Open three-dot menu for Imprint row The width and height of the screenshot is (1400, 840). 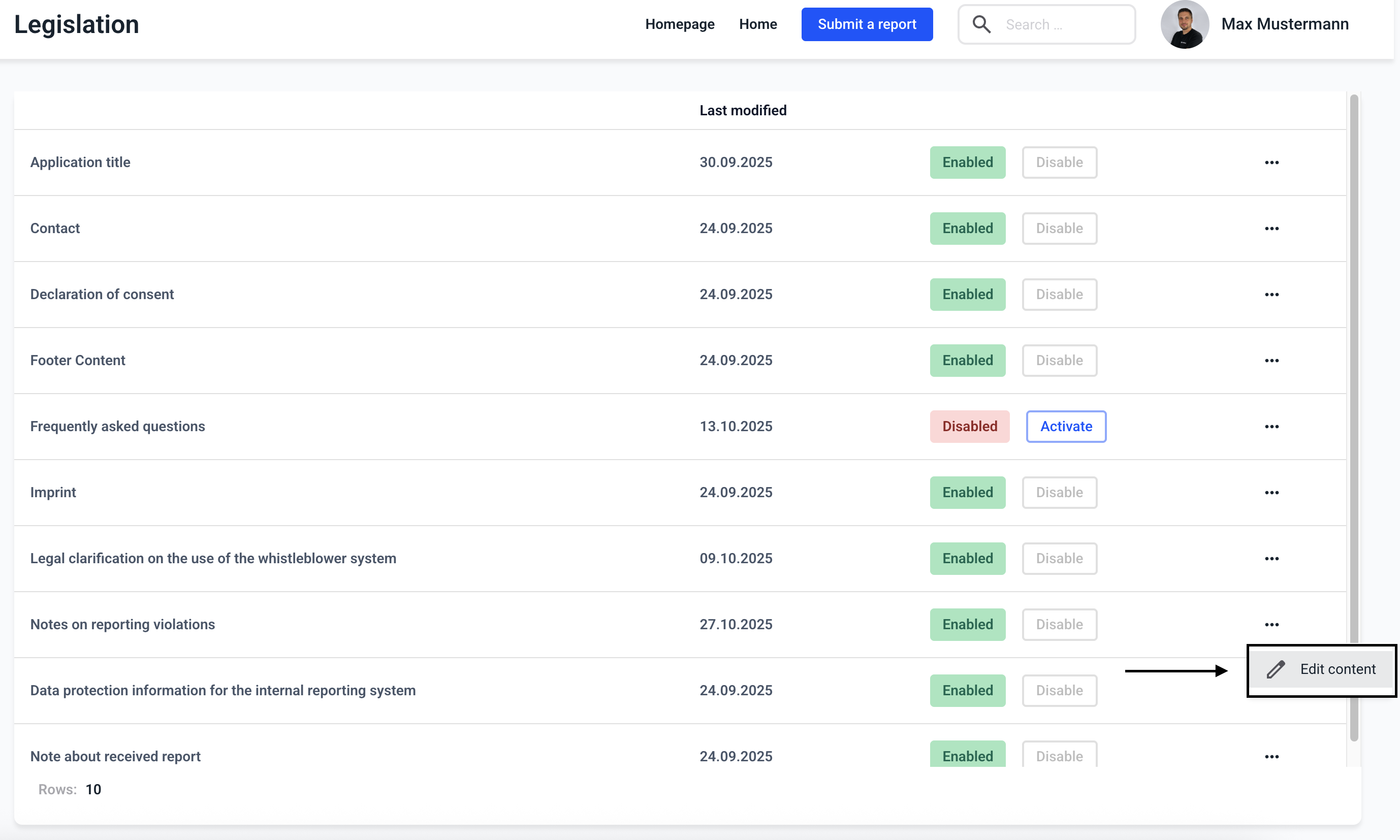[x=1271, y=493]
